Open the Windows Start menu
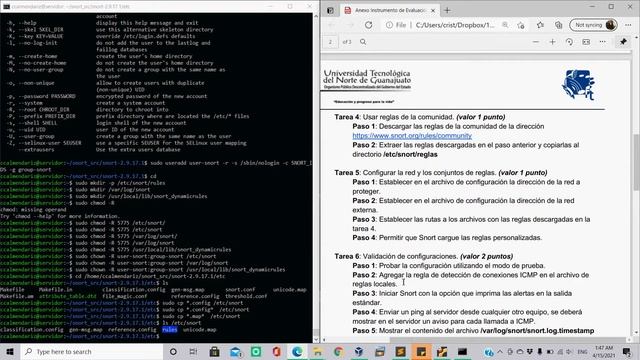The image size is (640, 360). 10,351
